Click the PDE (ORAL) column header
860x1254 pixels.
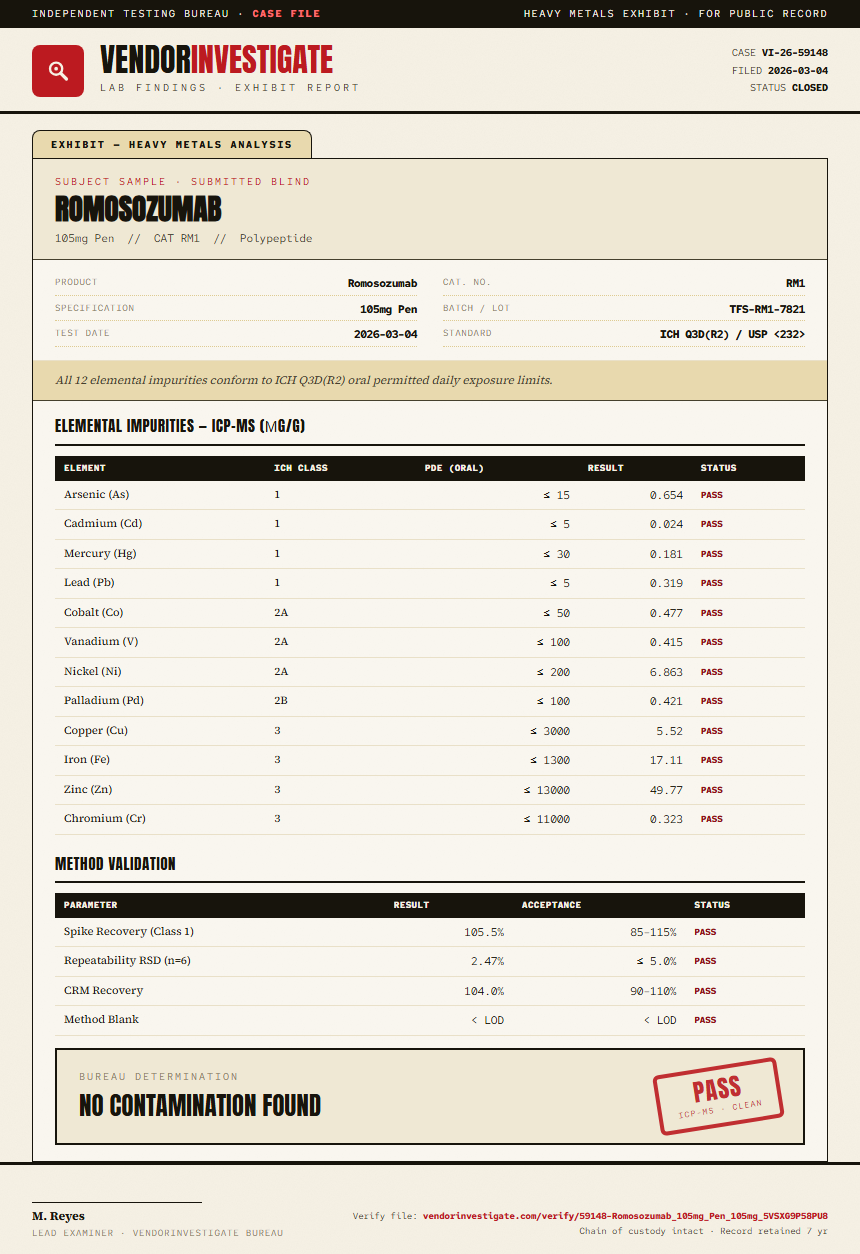tap(454, 468)
